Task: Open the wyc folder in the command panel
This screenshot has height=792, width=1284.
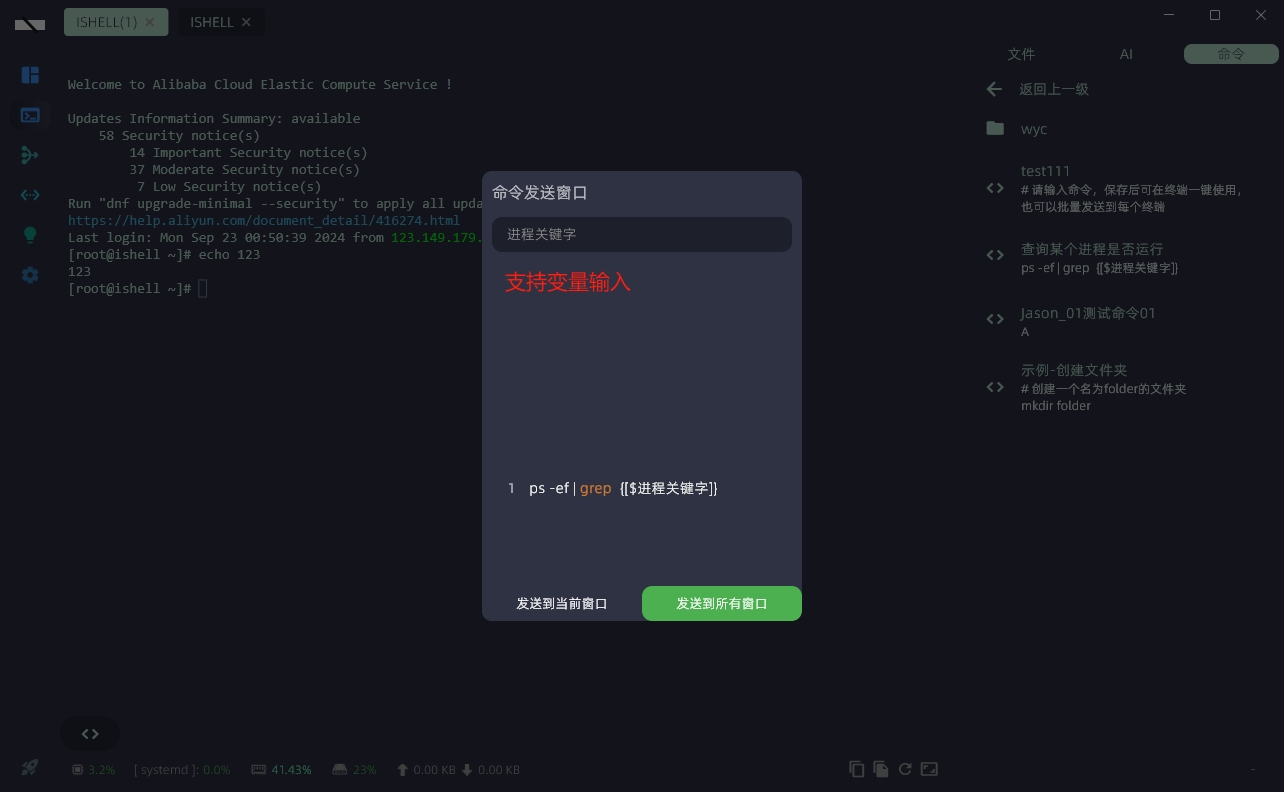Action: point(1034,129)
